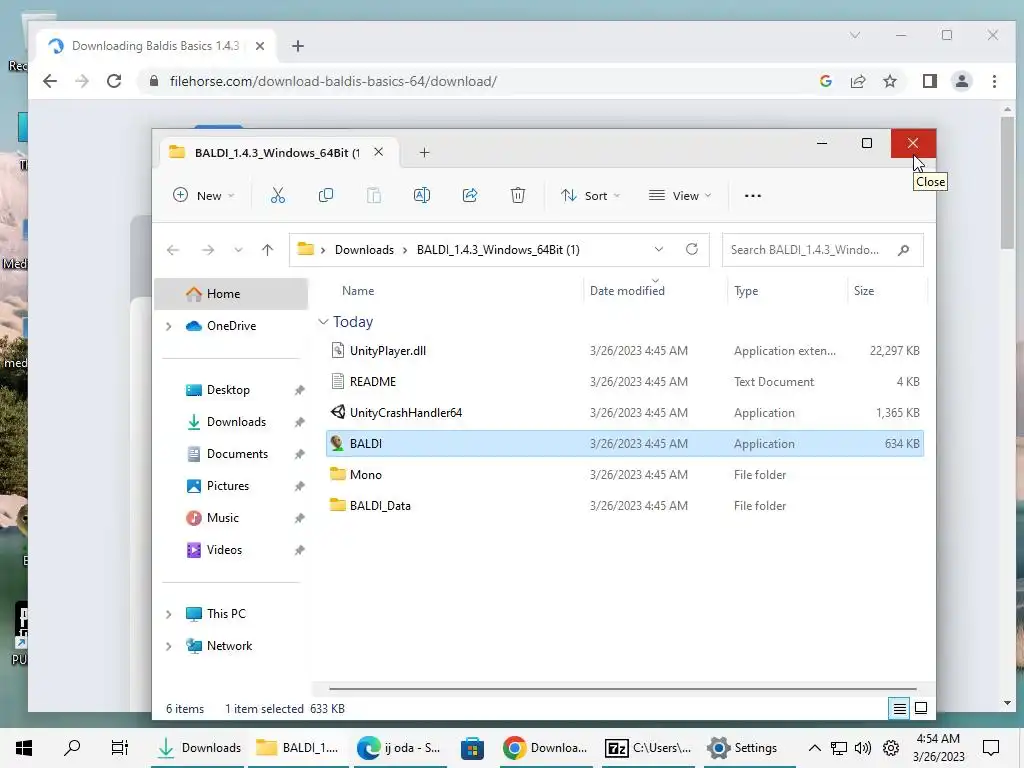The height and width of the screenshot is (768, 1024).
Task: Close the Chrome Baldis Basics tab
Action: pos(259,46)
